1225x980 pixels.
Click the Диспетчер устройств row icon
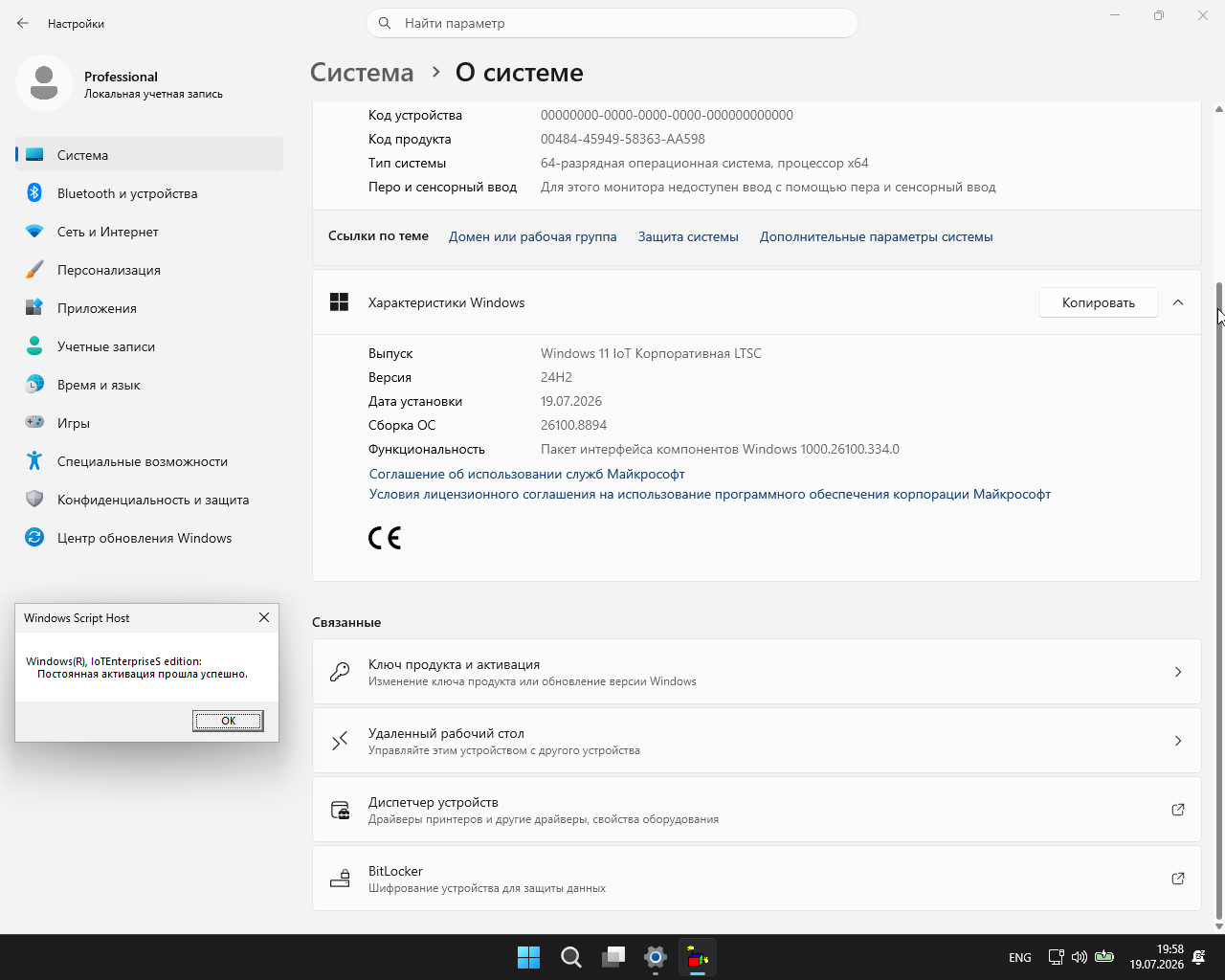point(340,810)
